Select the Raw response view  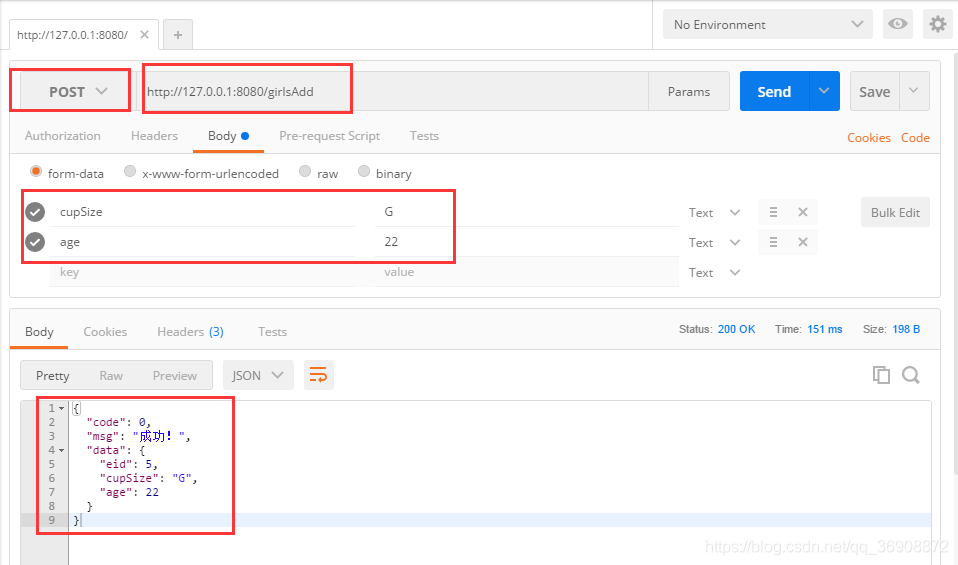tap(111, 375)
